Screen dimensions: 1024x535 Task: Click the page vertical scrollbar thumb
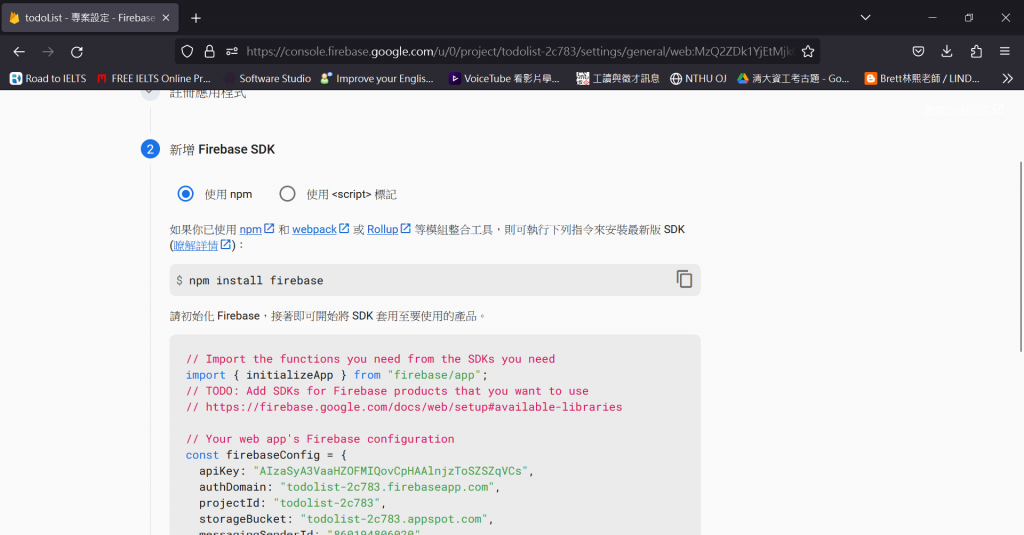[x=1021, y=257]
